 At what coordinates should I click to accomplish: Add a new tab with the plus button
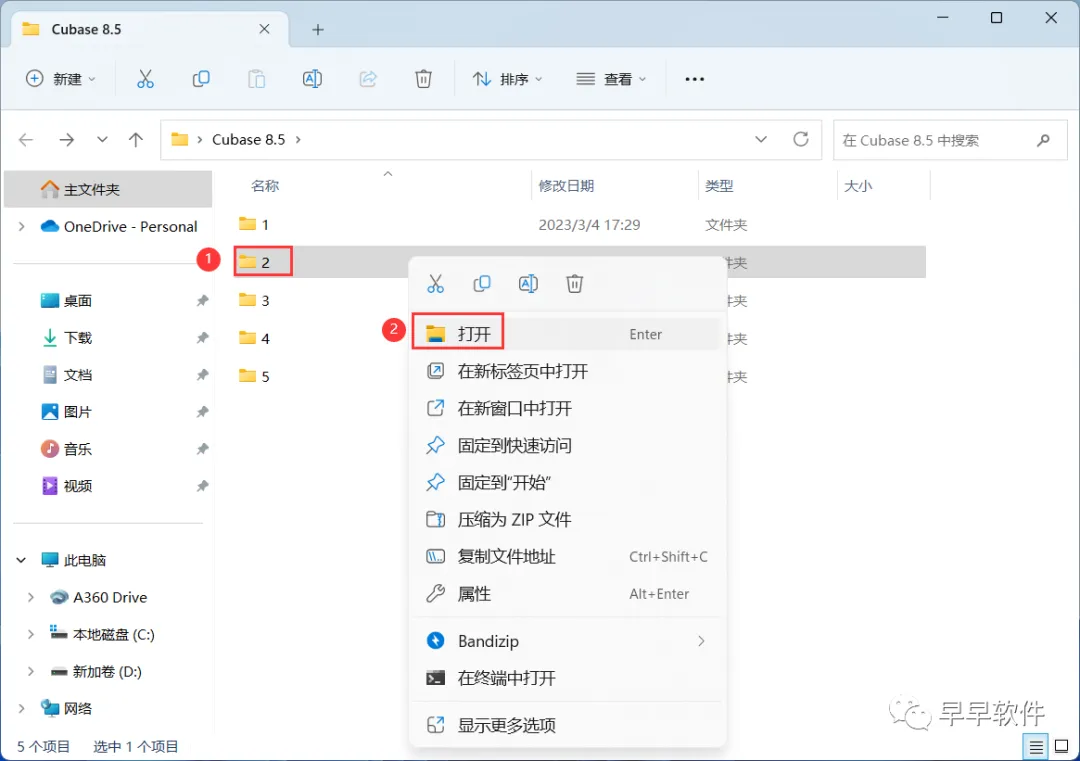coord(318,30)
